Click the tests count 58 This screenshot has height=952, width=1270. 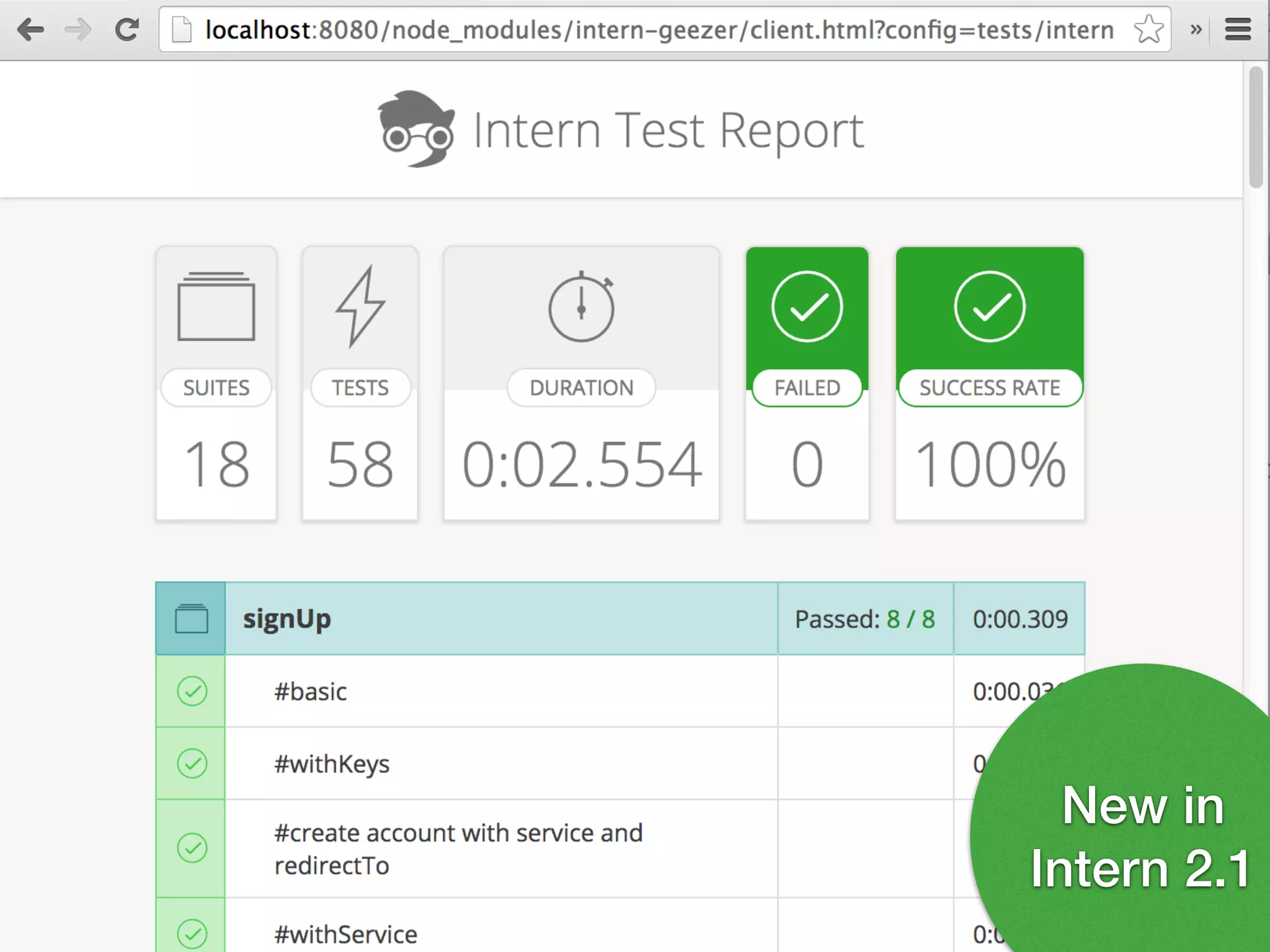pyautogui.click(x=360, y=464)
